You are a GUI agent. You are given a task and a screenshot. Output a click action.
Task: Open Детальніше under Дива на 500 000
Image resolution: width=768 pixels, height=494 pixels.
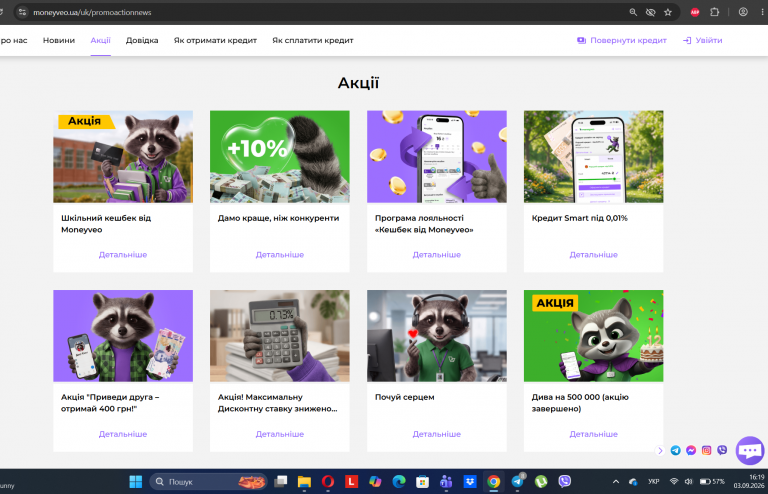coord(593,434)
